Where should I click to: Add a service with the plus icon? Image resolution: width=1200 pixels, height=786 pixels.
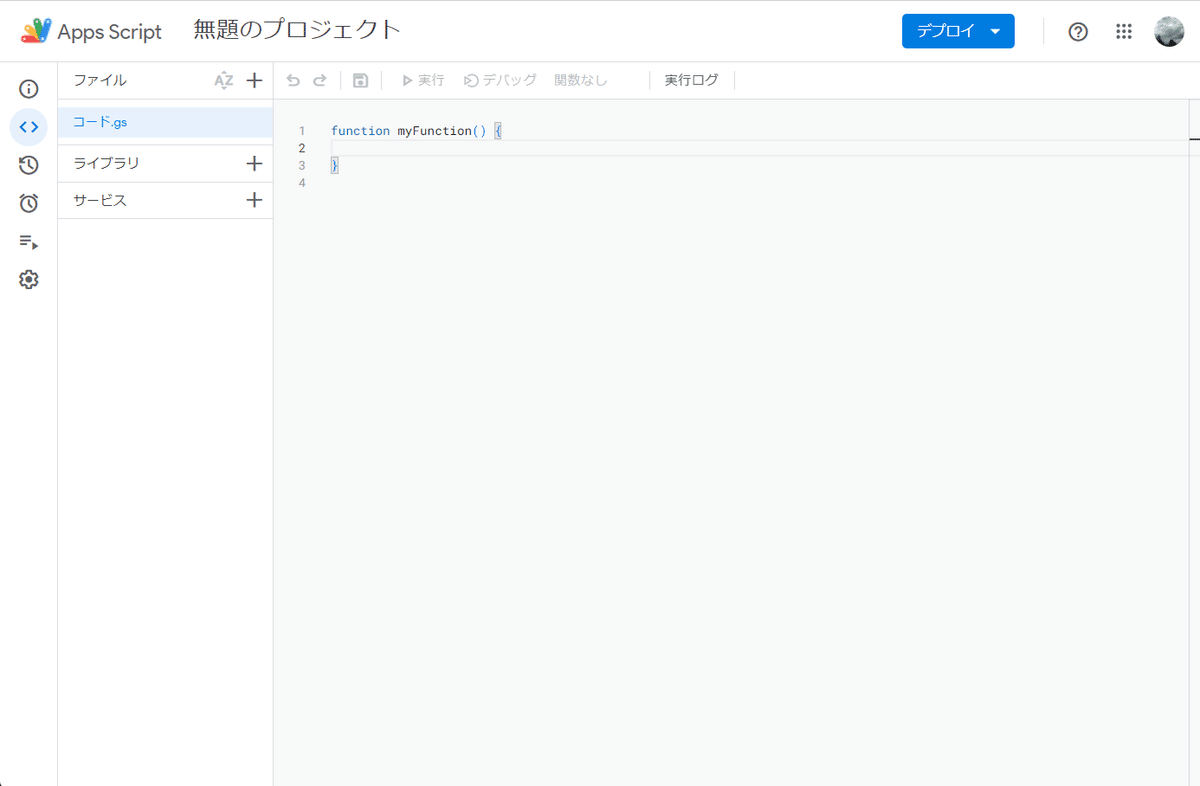coord(254,200)
